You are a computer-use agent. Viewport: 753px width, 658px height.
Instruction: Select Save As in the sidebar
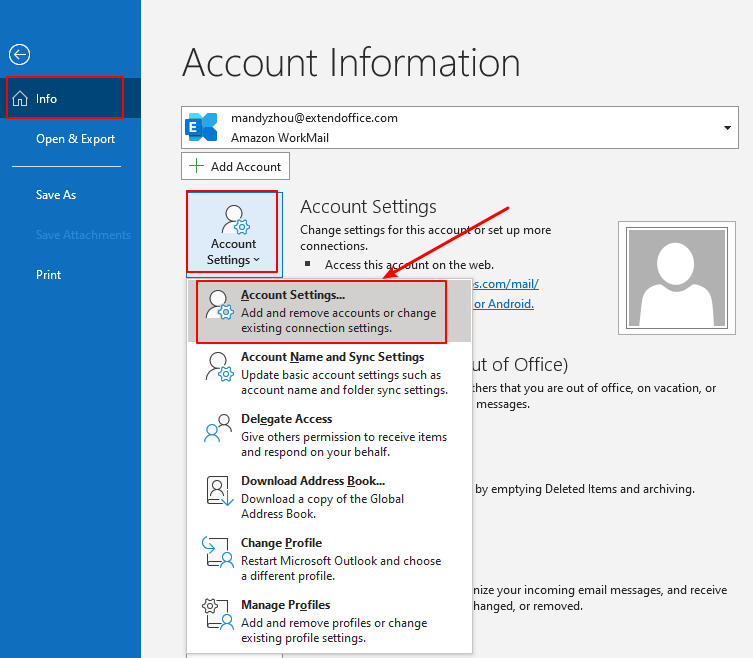[x=56, y=195]
